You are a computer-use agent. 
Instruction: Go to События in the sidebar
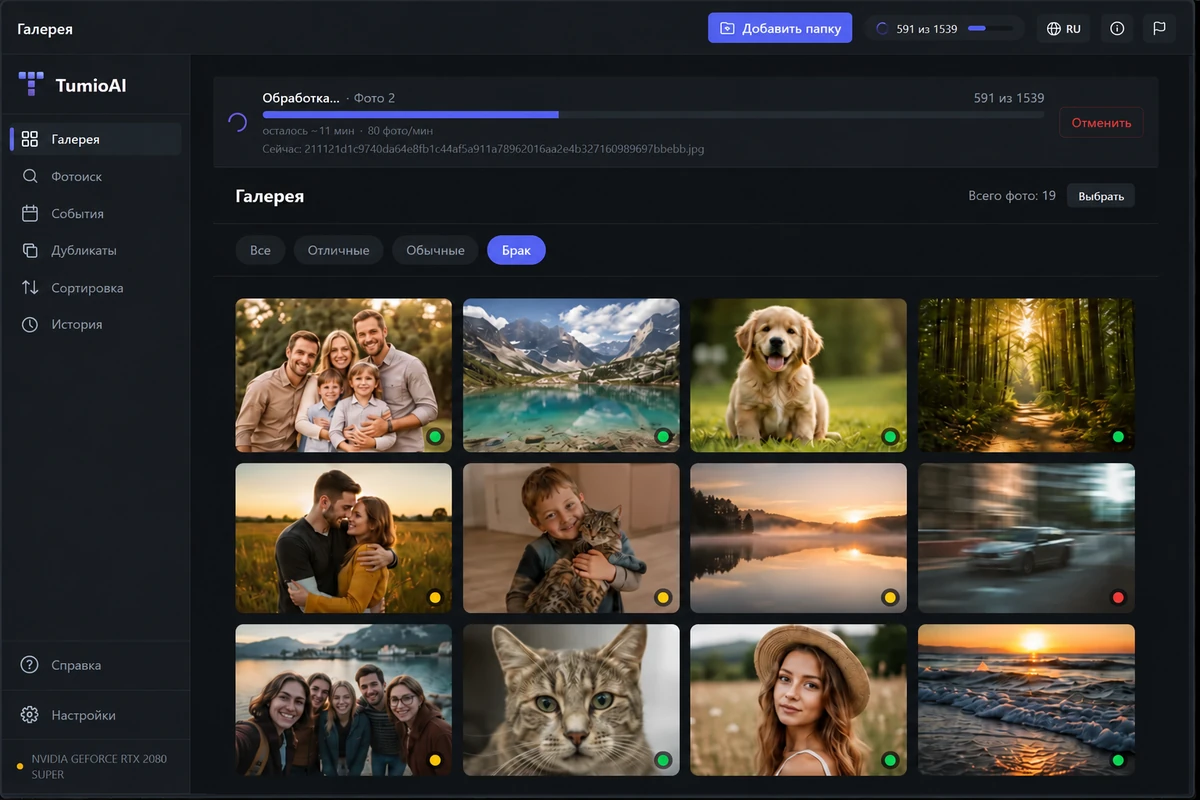[x=96, y=213]
